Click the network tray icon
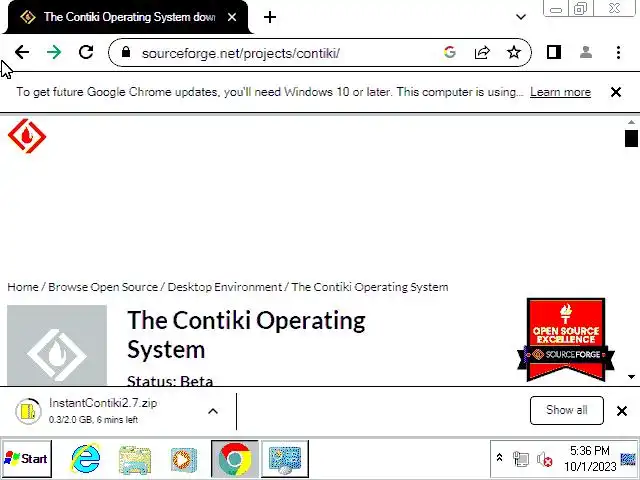 521,459
